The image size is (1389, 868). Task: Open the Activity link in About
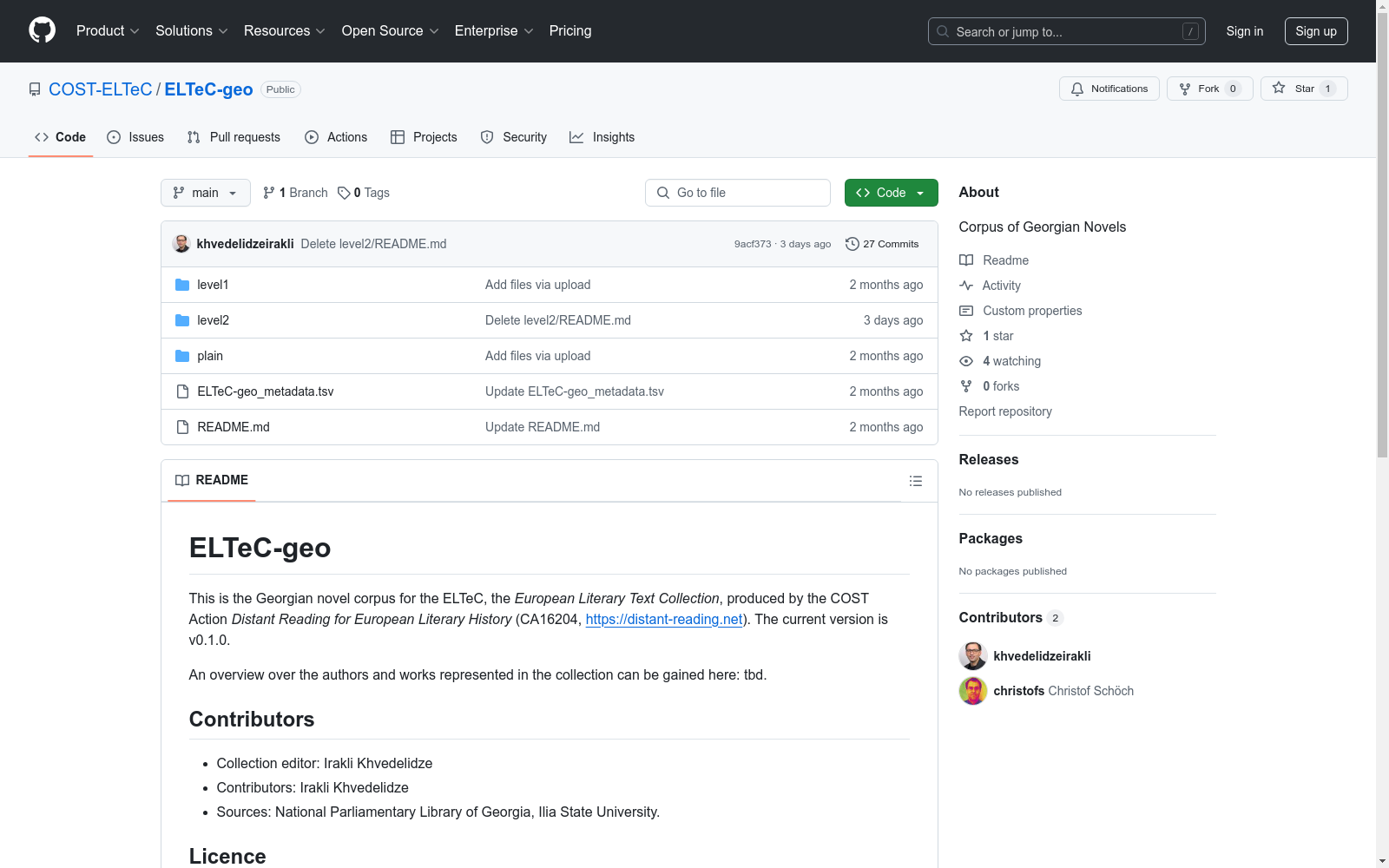point(991,286)
